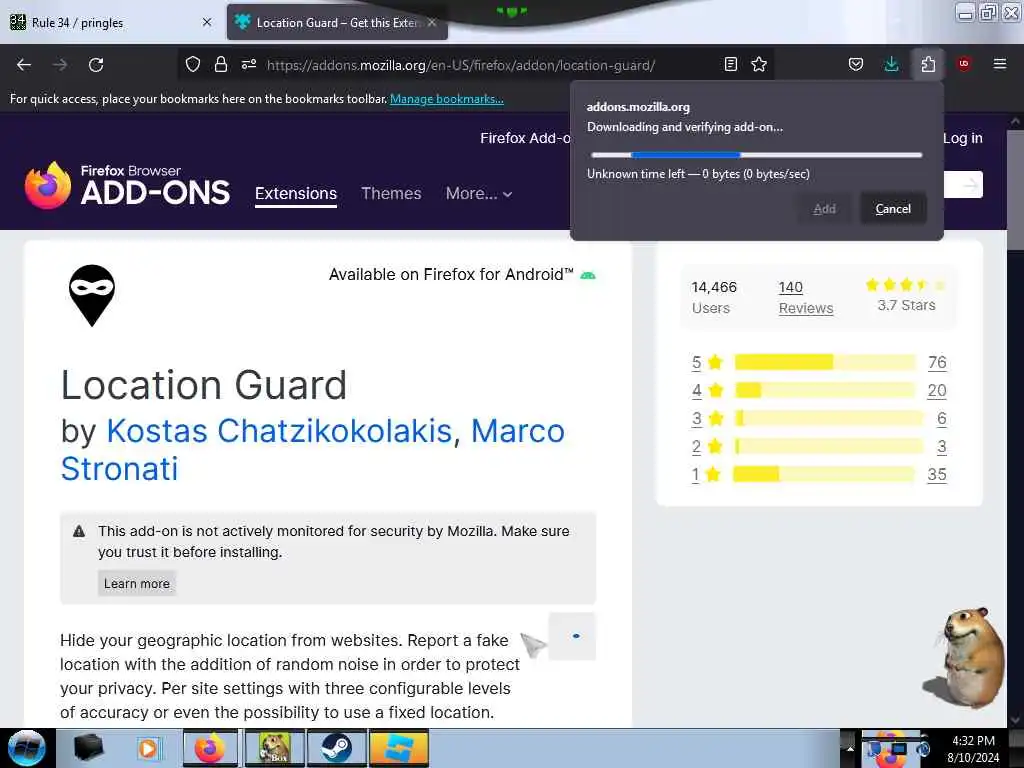
Task: Switch to Rule 34 / pringles tab
Action: [111, 23]
